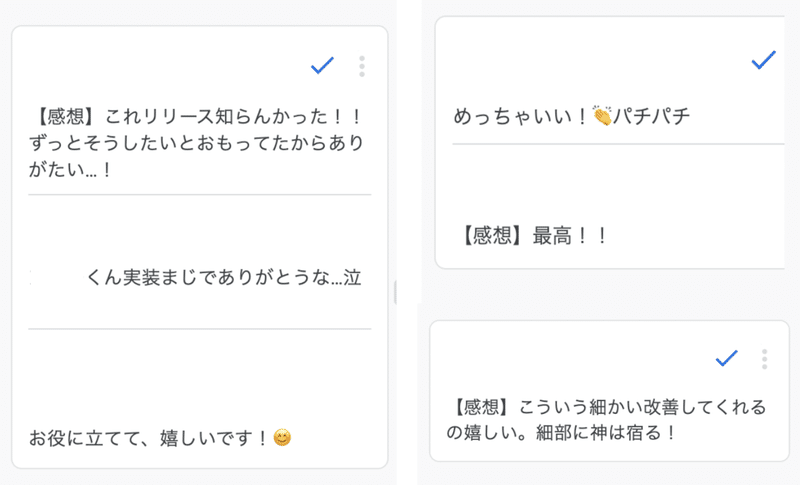Open the three-dot menu on the リリース知らんかった card

pos(362,66)
